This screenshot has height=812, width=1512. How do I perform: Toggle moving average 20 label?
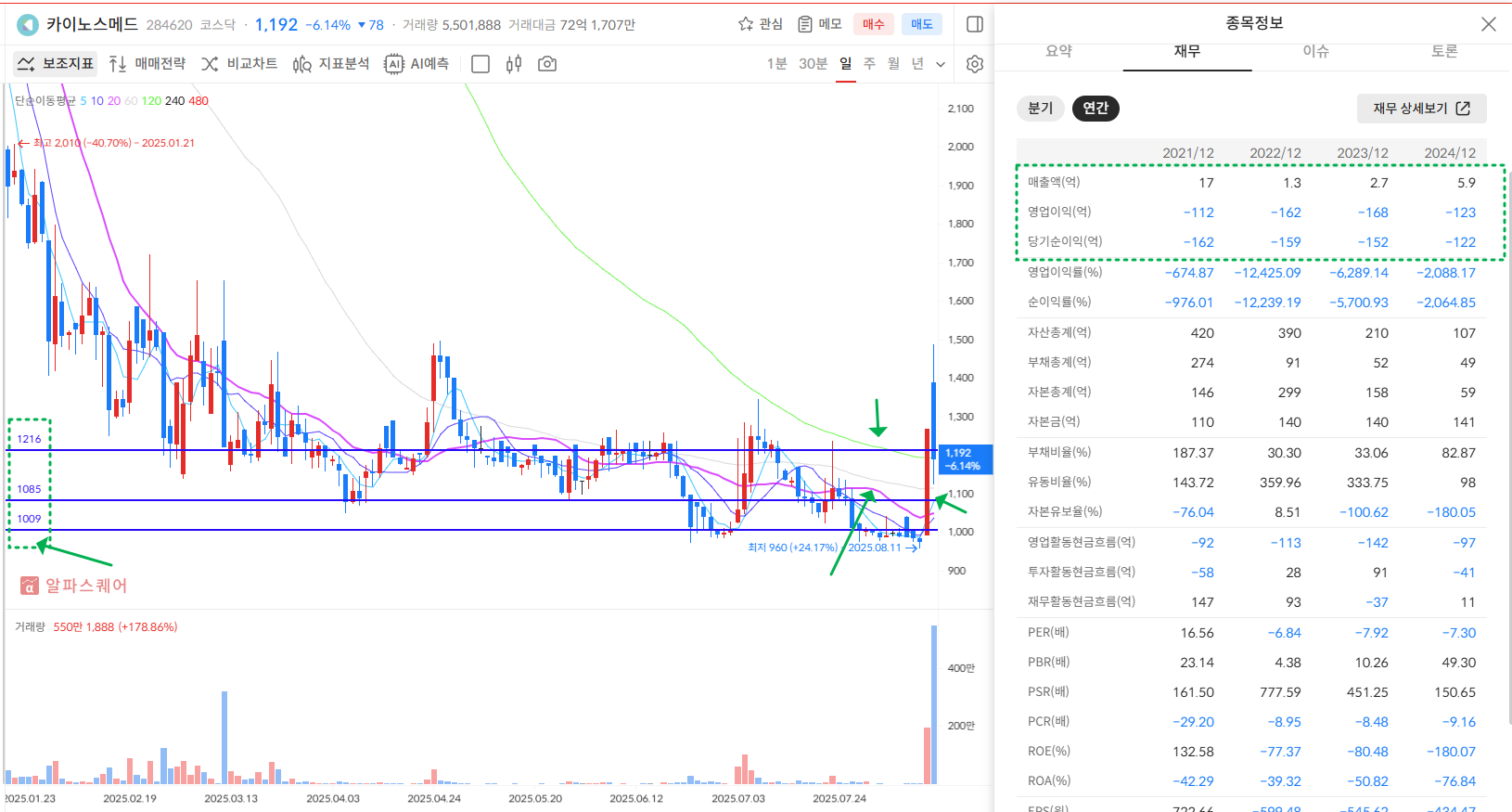tap(114, 101)
